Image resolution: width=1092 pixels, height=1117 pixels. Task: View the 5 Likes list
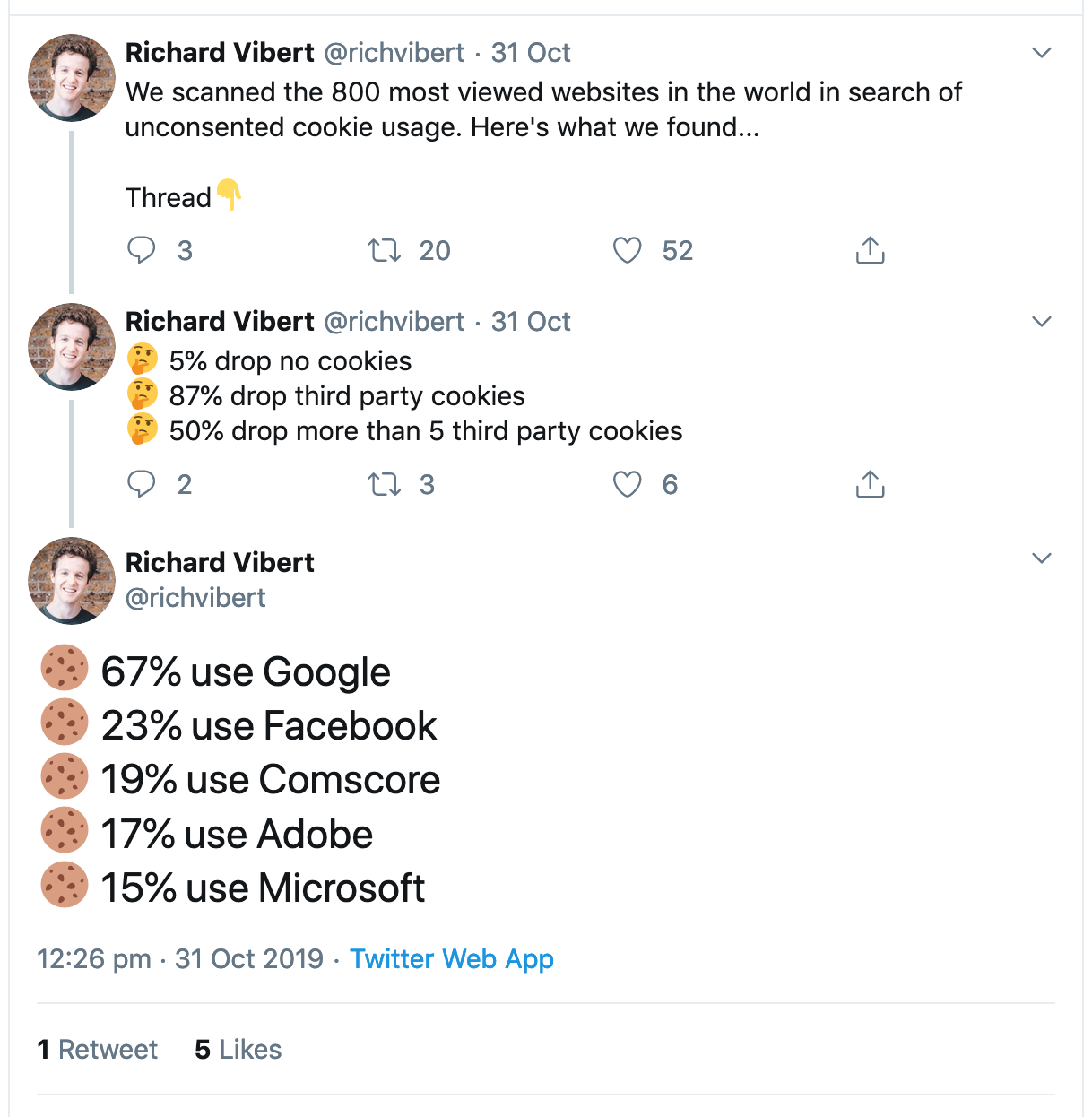[x=238, y=1050]
